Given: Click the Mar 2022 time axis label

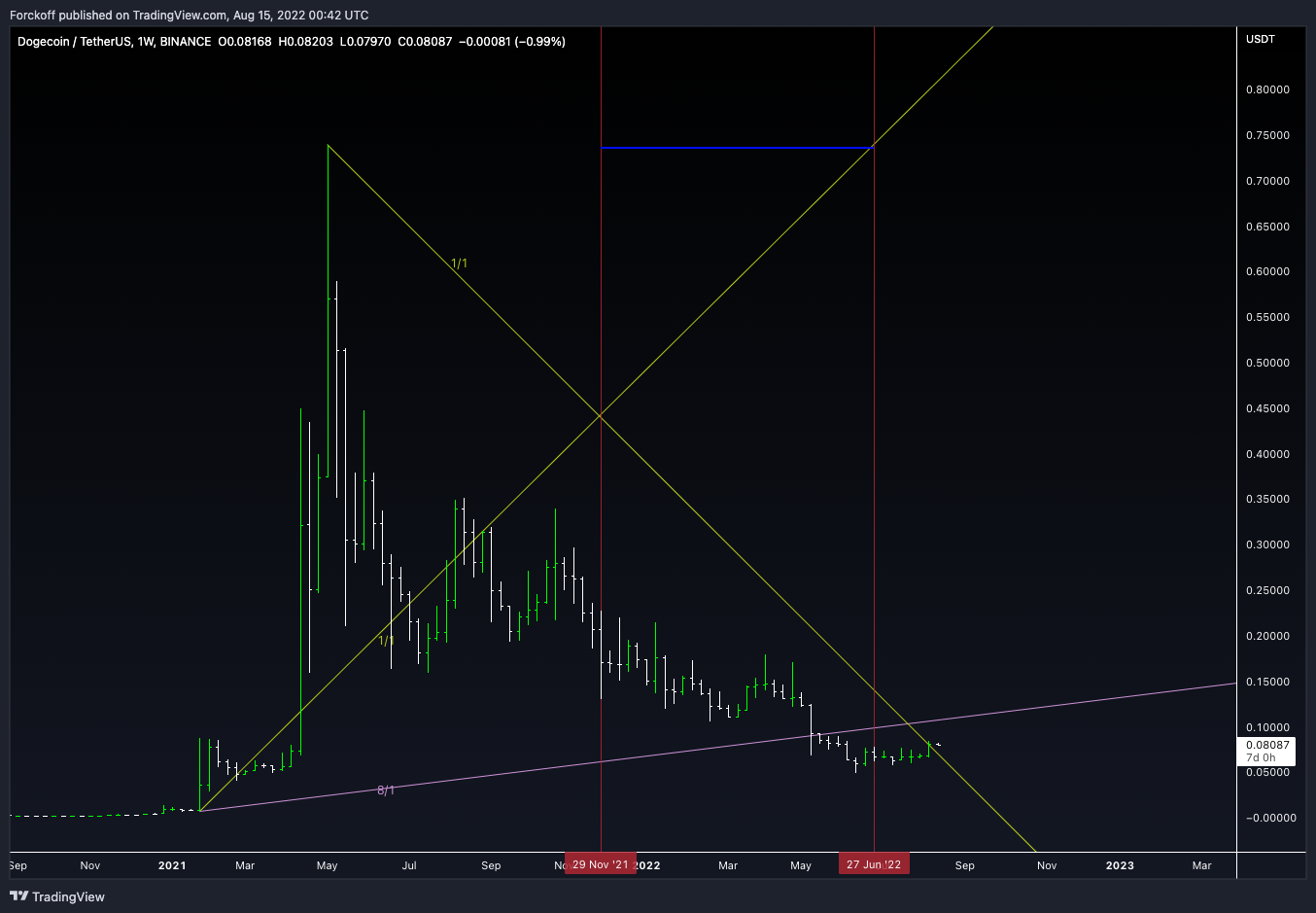Looking at the screenshot, I should click(728, 865).
